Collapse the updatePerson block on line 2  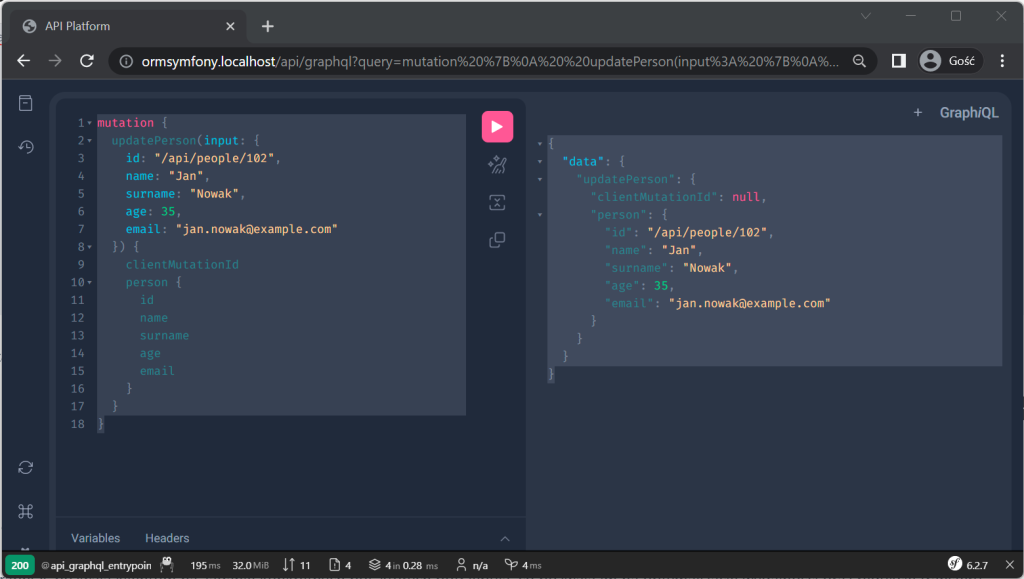tap(89, 141)
